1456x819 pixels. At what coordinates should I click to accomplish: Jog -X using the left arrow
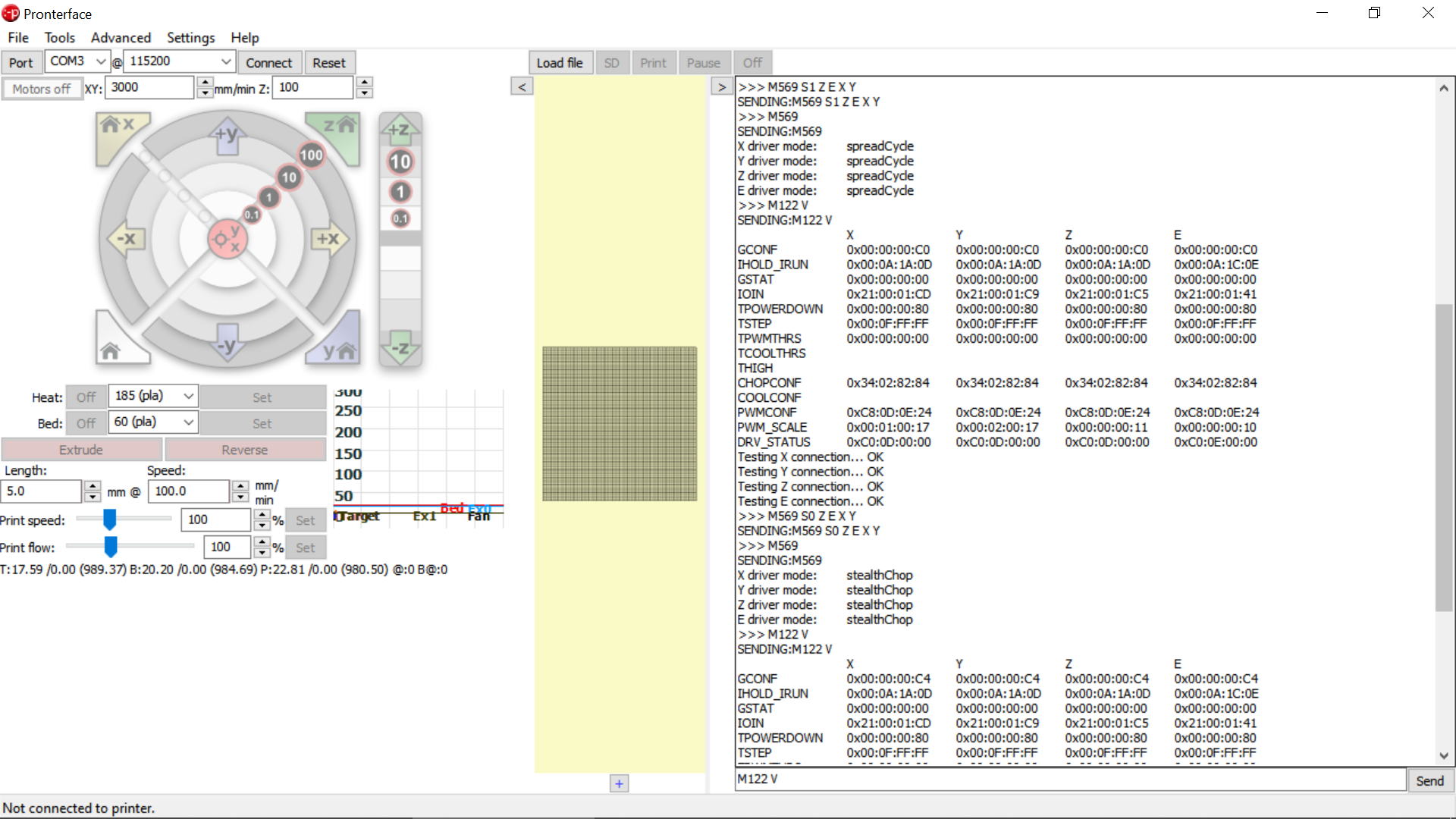(x=126, y=239)
